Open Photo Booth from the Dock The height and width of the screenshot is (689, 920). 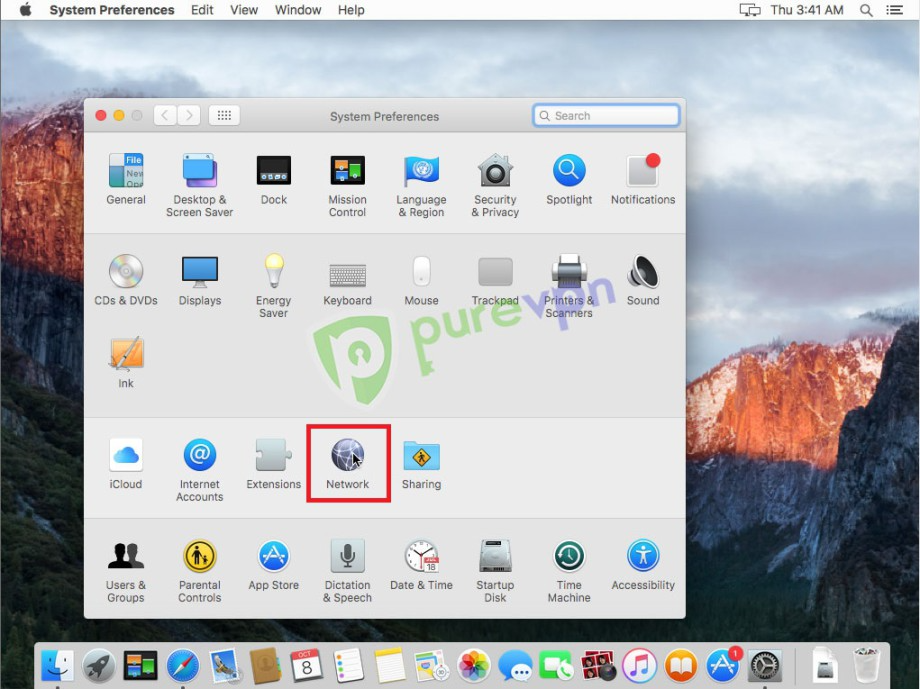[x=598, y=666]
